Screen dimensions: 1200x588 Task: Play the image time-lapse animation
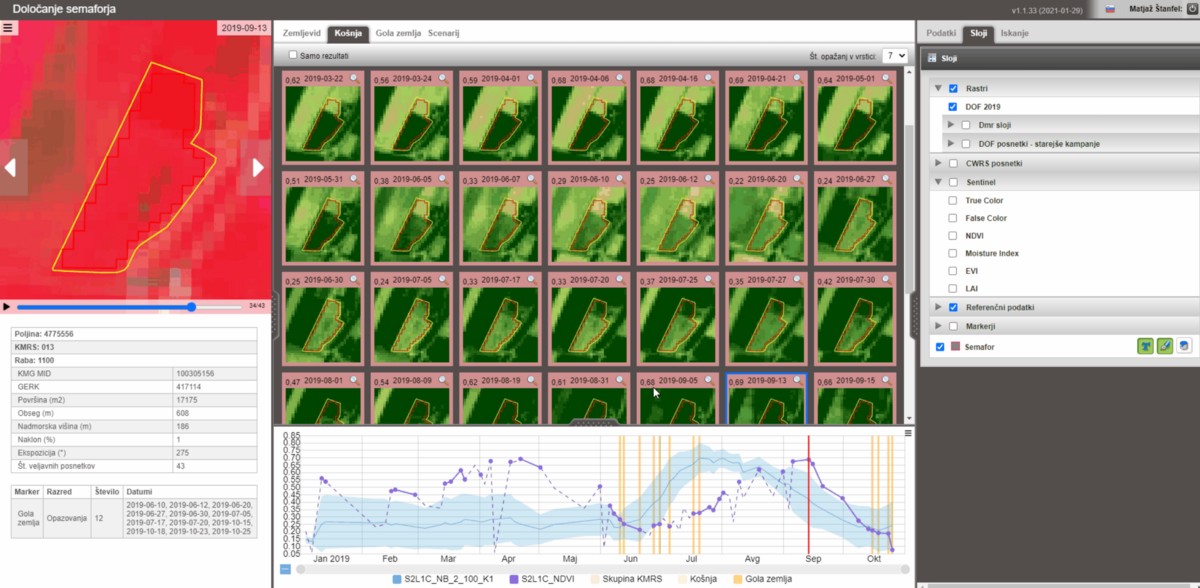pos(7,307)
